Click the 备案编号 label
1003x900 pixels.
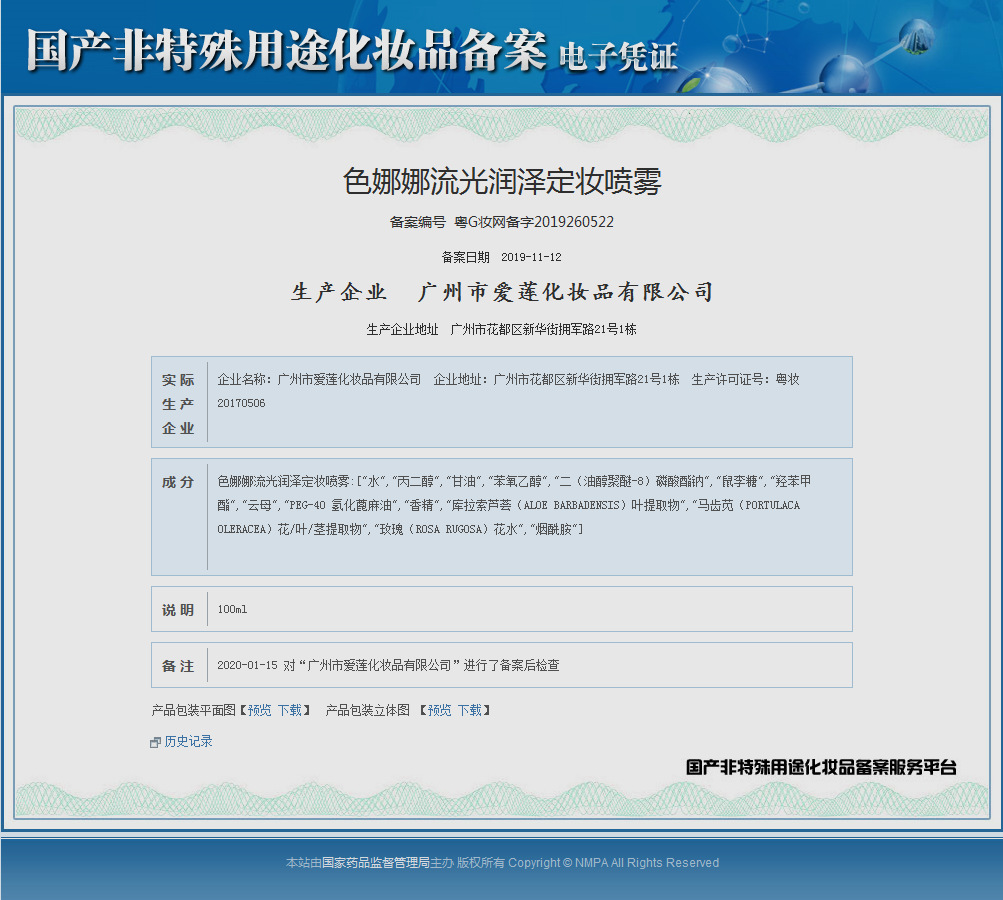point(418,222)
